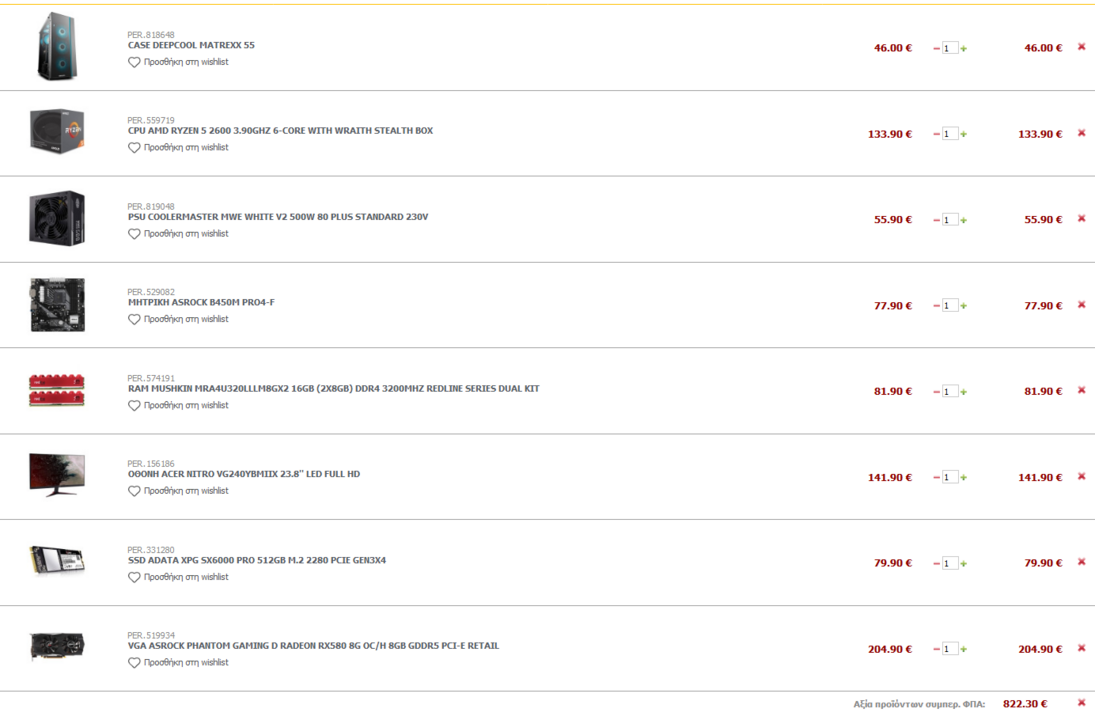The width and height of the screenshot is (1095, 720).
Task: Open CPU AMD RYZEN 5 2600 product title
Action: coord(280,131)
